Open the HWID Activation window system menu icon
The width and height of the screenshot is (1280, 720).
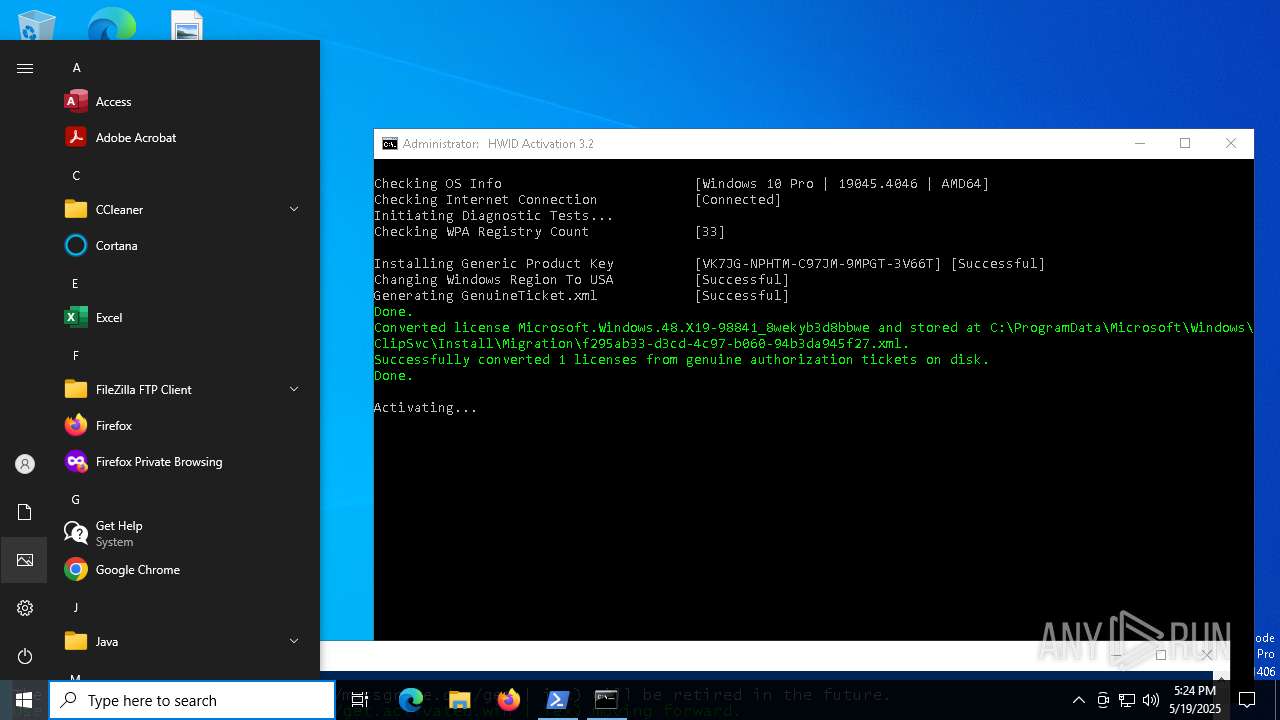click(390, 144)
